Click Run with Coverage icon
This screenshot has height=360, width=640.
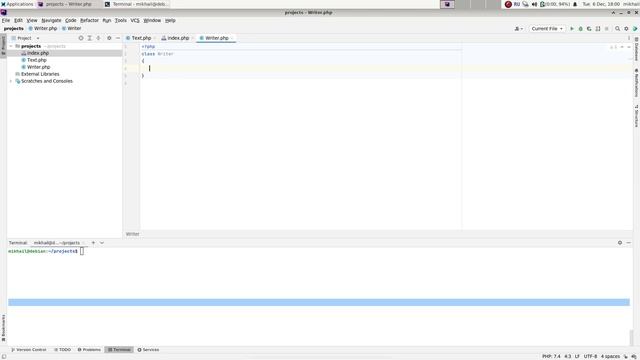point(589,29)
